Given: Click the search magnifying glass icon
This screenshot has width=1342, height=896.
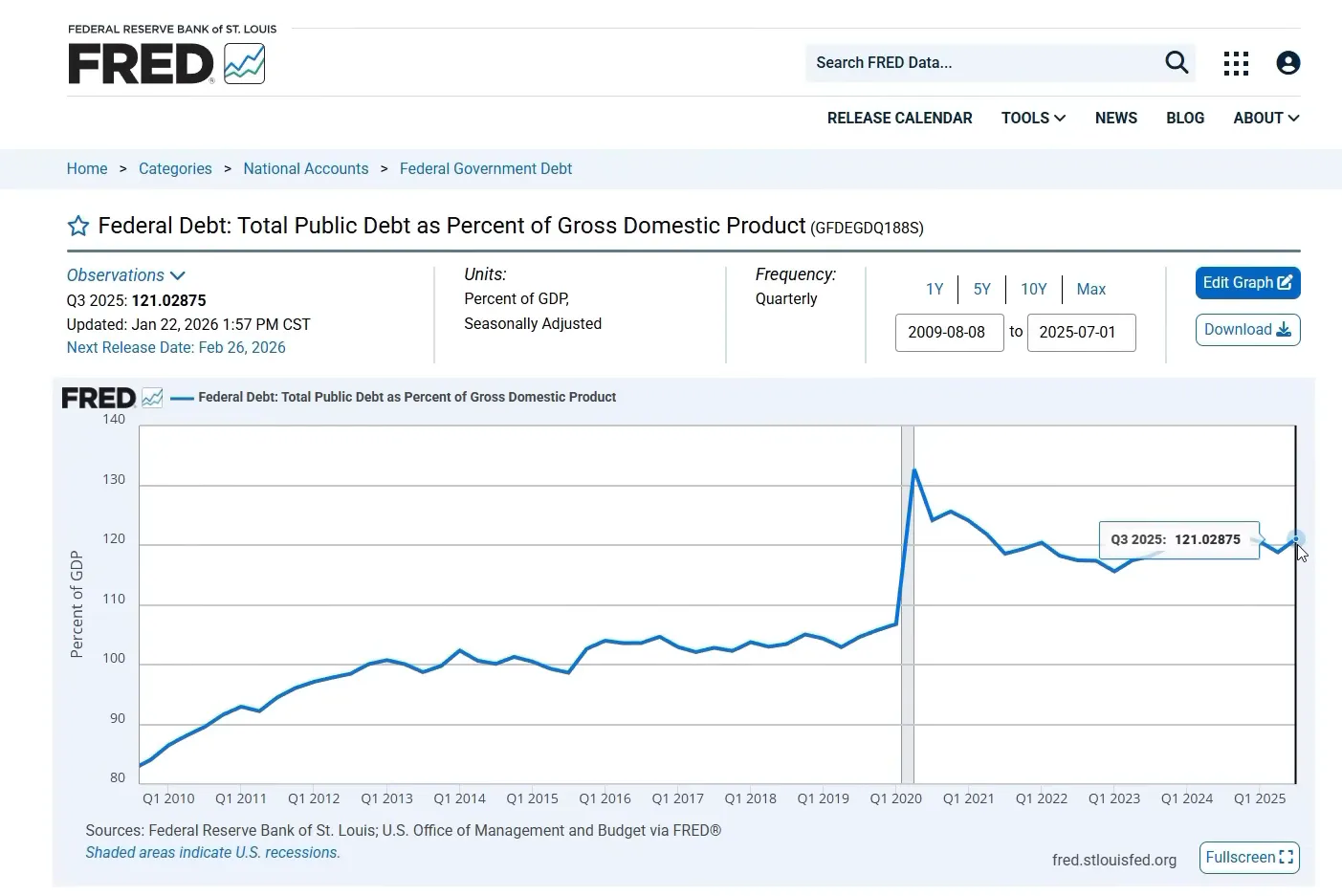Looking at the screenshot, I should (x=1177, y=63).
